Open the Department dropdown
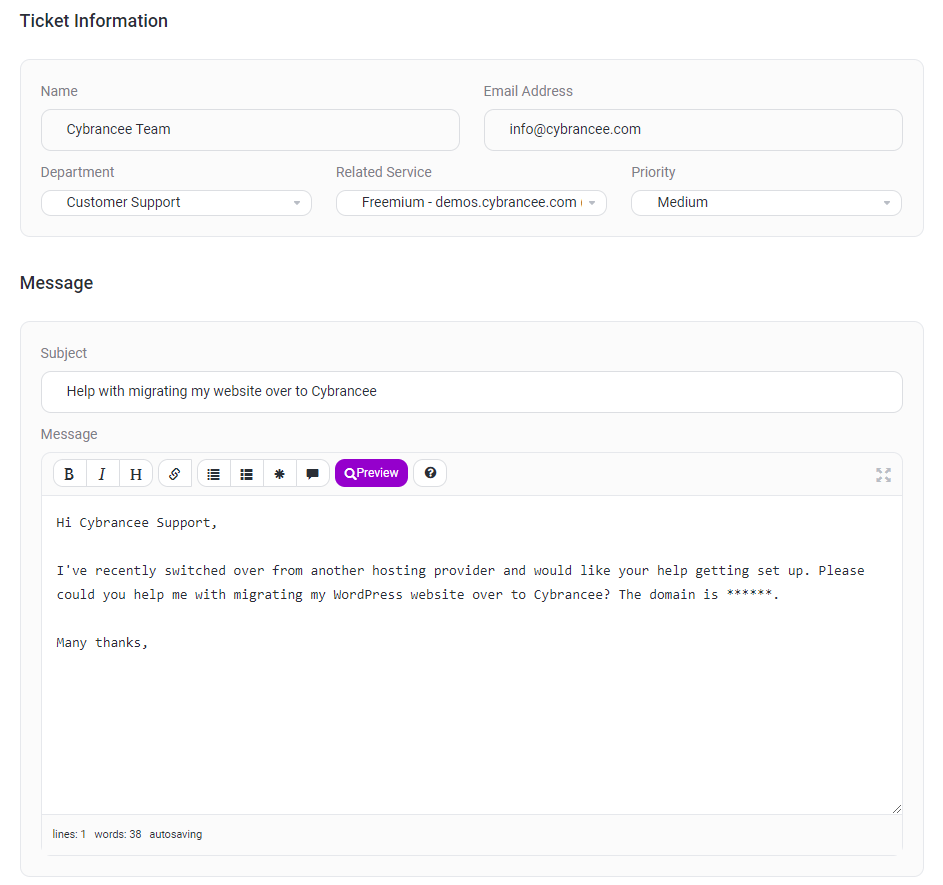The image size is (943, 885). coord(176,203)
